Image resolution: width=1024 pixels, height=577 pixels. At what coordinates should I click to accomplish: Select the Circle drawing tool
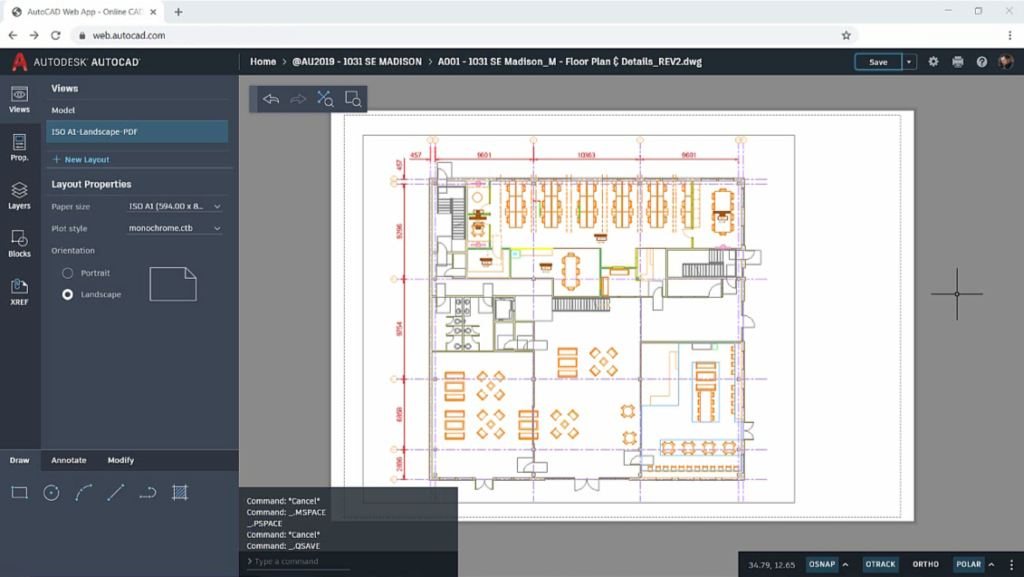point(51,492)
